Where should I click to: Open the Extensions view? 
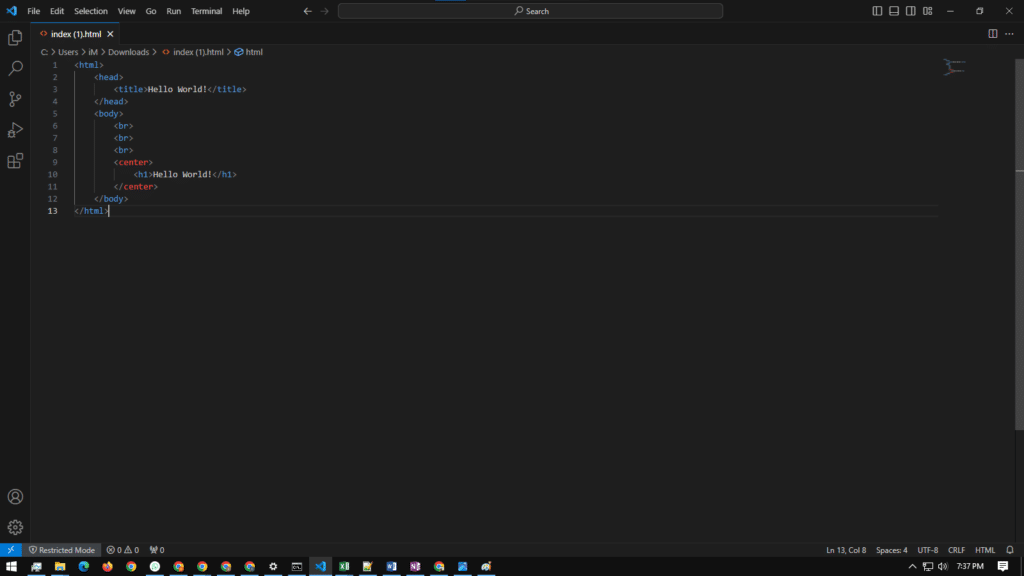pyautogui.click(x=15, y=161)
